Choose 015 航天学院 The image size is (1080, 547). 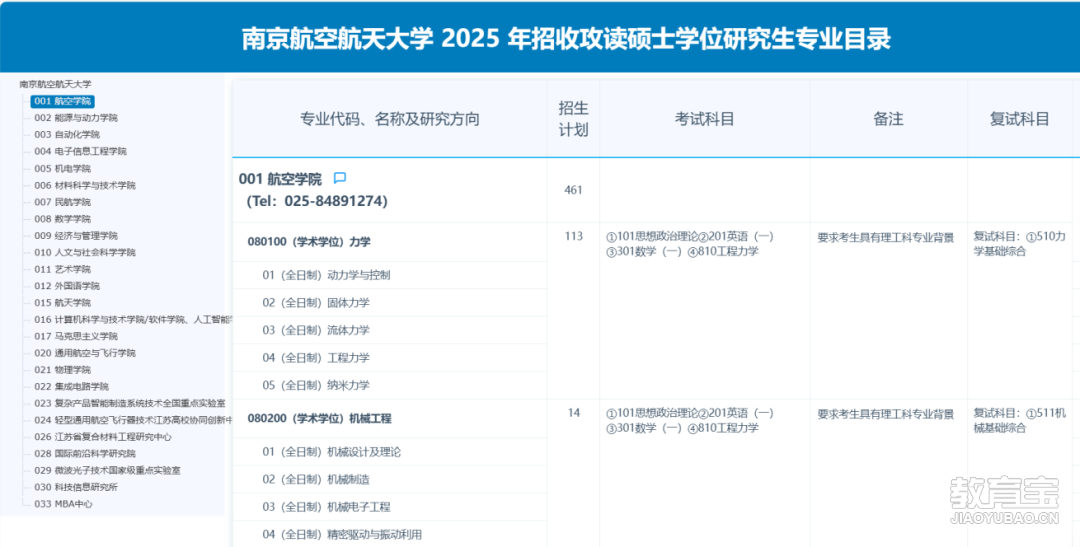63,303
